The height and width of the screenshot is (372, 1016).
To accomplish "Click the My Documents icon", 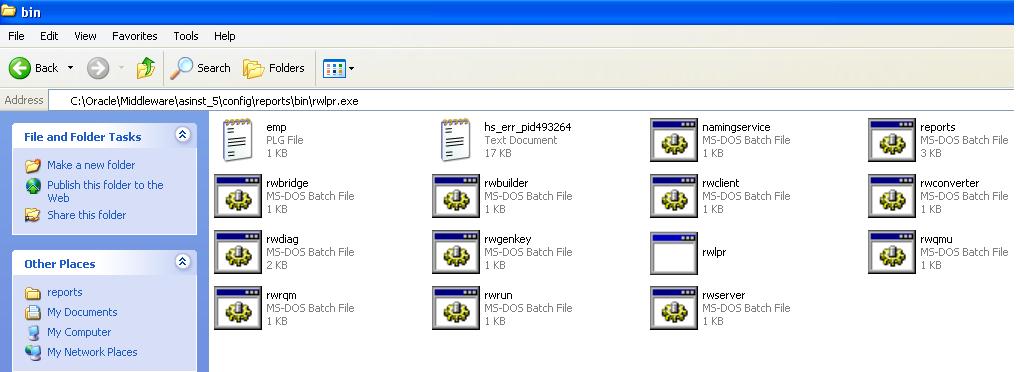I will click(33, 312).
